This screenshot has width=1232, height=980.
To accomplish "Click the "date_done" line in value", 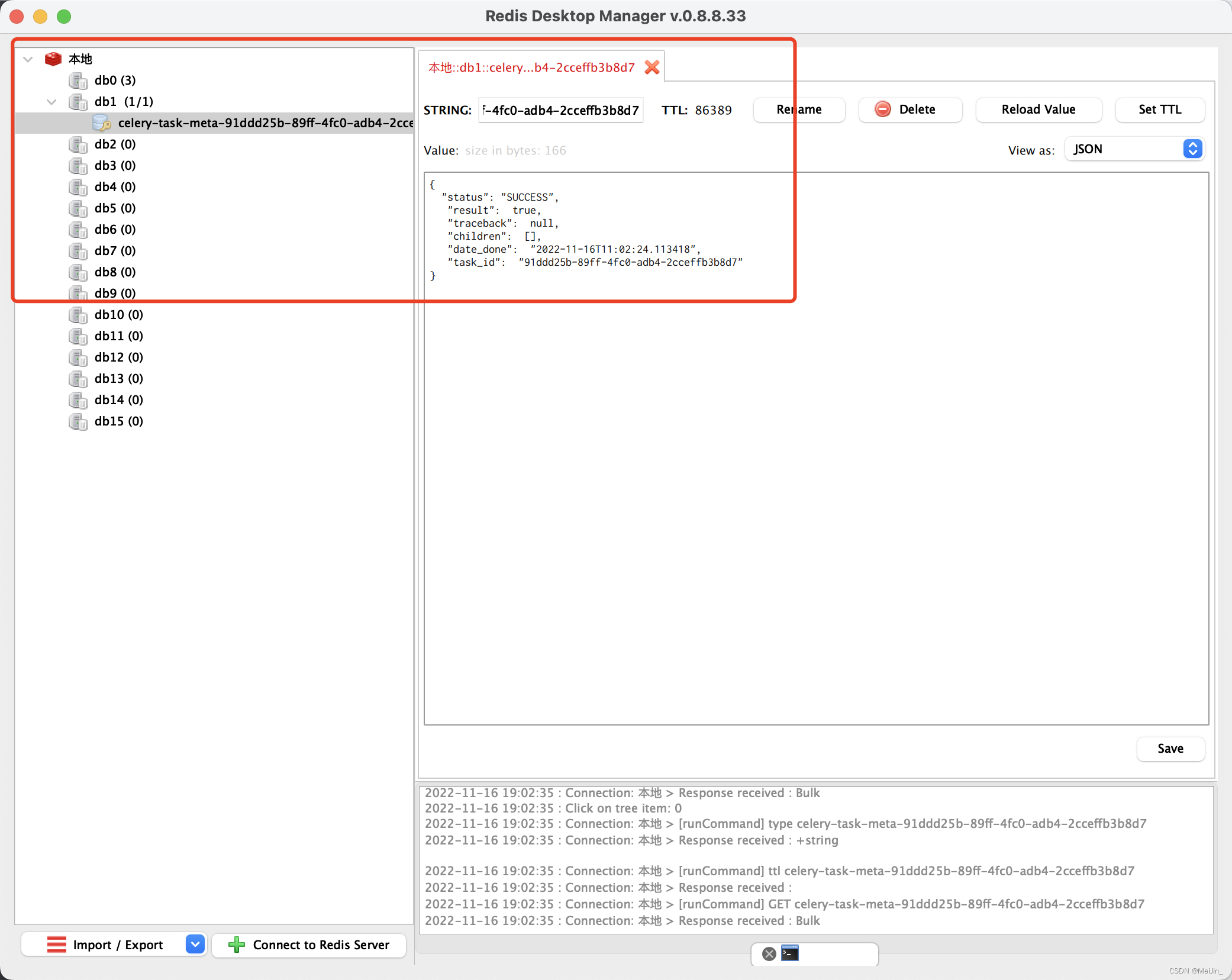I will point(574,250).
